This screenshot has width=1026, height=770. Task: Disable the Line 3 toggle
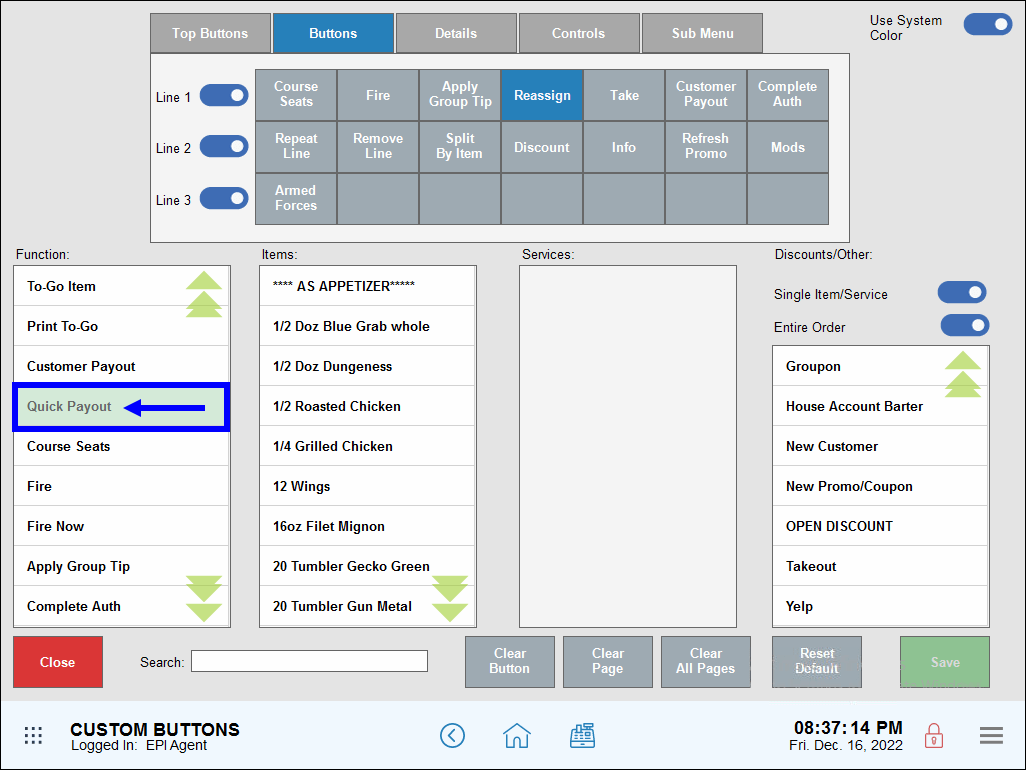coord(224,198)
